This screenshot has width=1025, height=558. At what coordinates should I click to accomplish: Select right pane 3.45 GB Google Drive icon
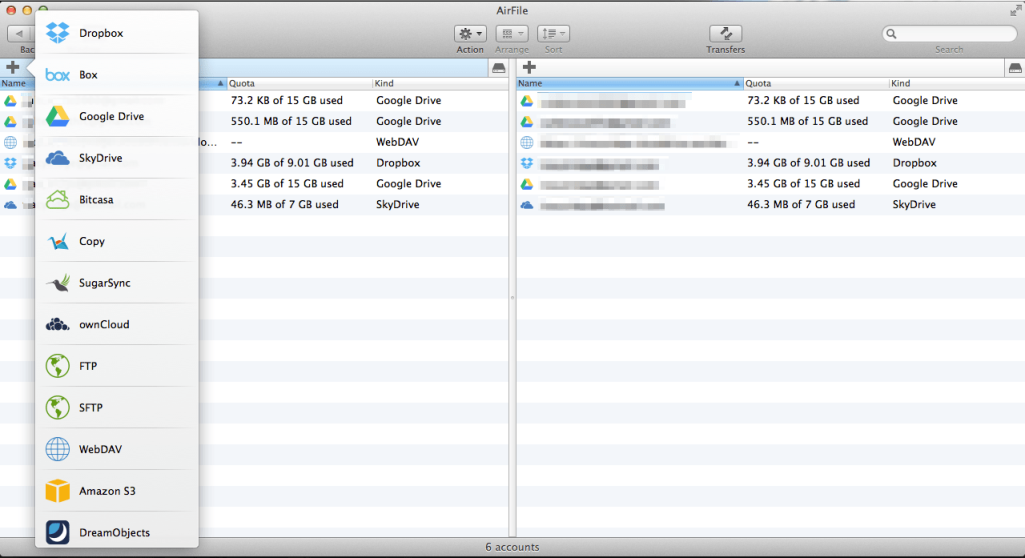pyautogui.click(x=527, y=184)
